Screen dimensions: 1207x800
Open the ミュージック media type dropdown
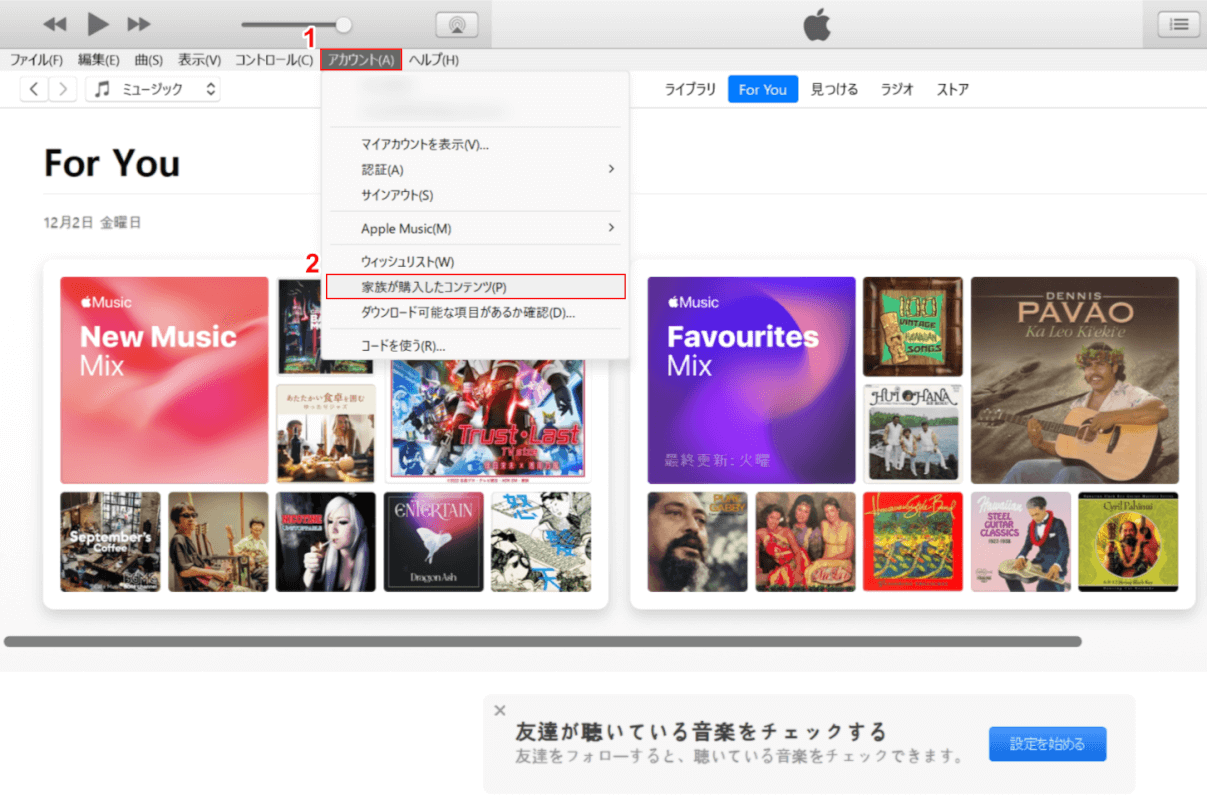click(x=153, y=90)
